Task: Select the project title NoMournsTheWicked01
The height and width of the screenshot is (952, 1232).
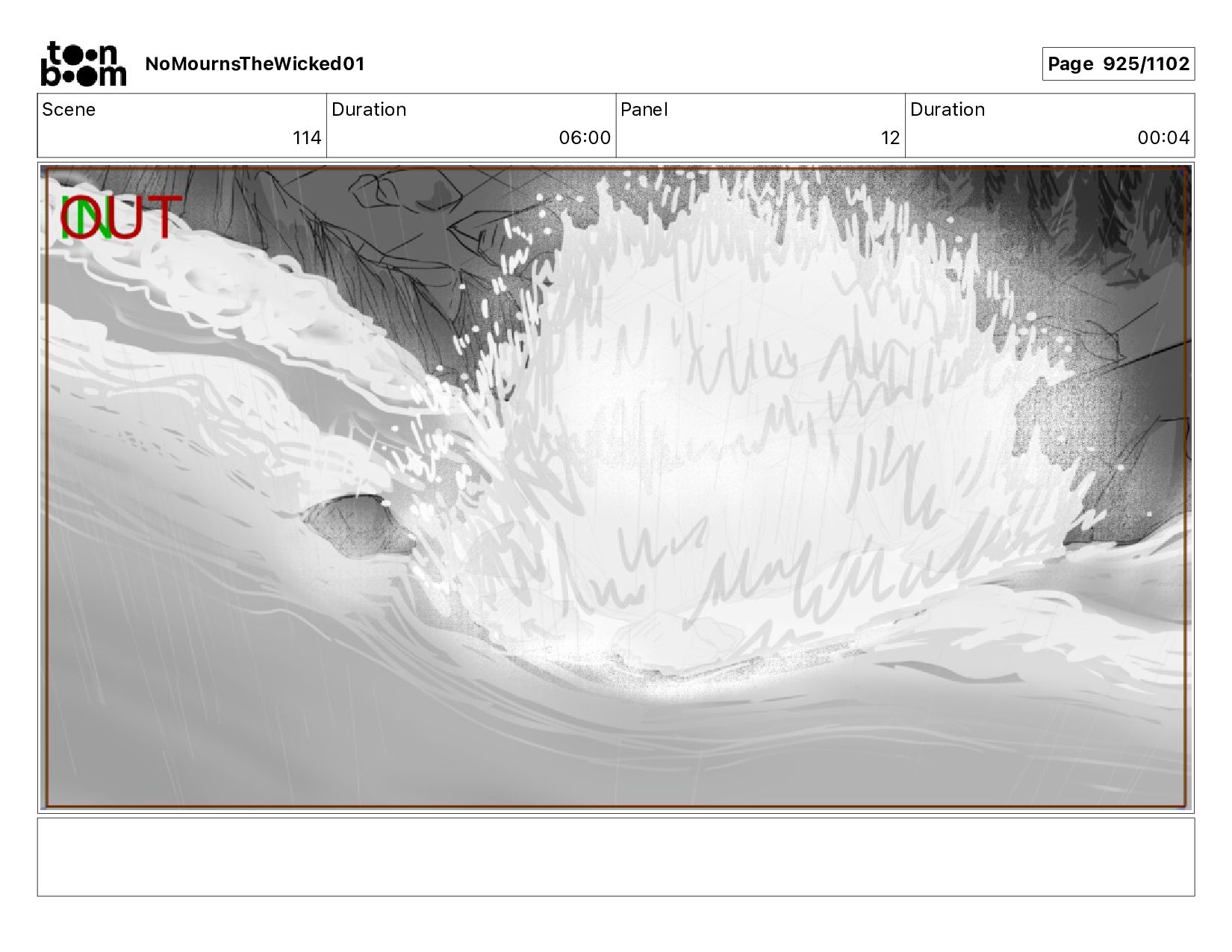Action: pyautogui.click(x=255, y=64)
